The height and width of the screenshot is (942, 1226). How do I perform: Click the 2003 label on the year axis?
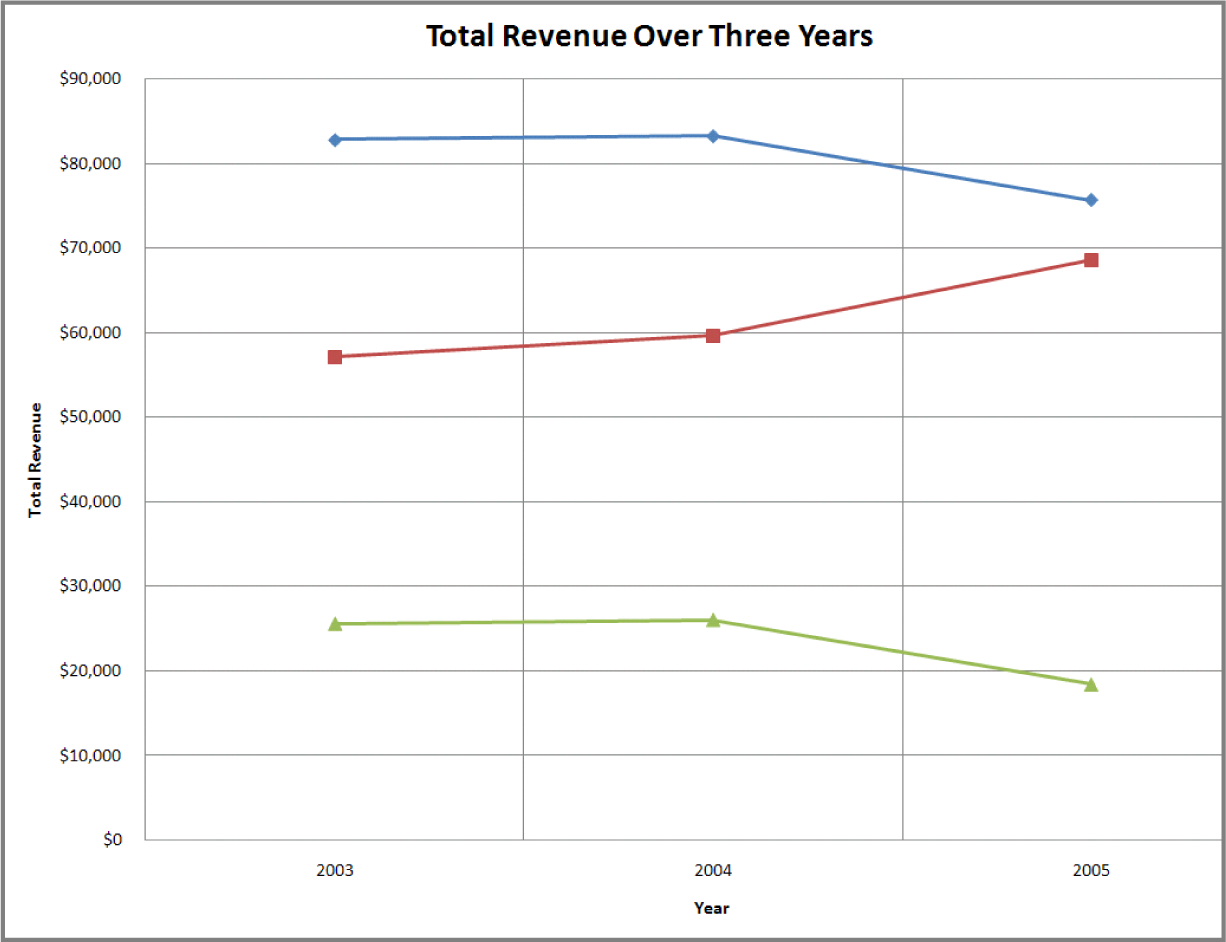pos(334,870)
